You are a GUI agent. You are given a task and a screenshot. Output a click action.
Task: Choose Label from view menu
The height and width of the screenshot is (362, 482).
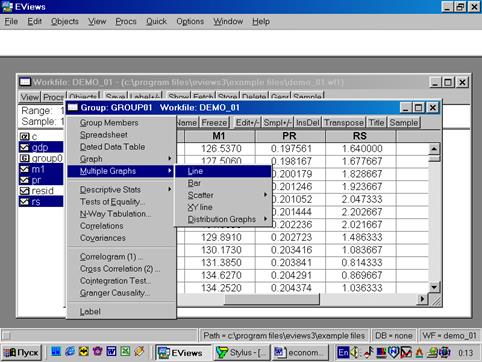coord(121,311)
